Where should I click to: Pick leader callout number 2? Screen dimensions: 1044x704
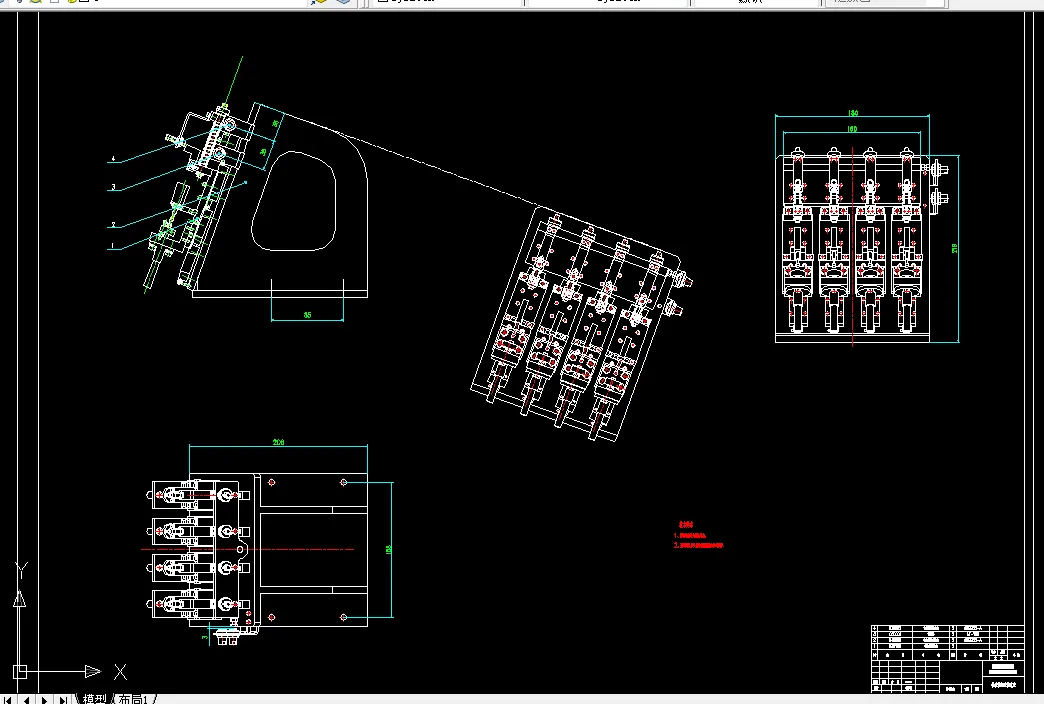click(x=113, y=225)
